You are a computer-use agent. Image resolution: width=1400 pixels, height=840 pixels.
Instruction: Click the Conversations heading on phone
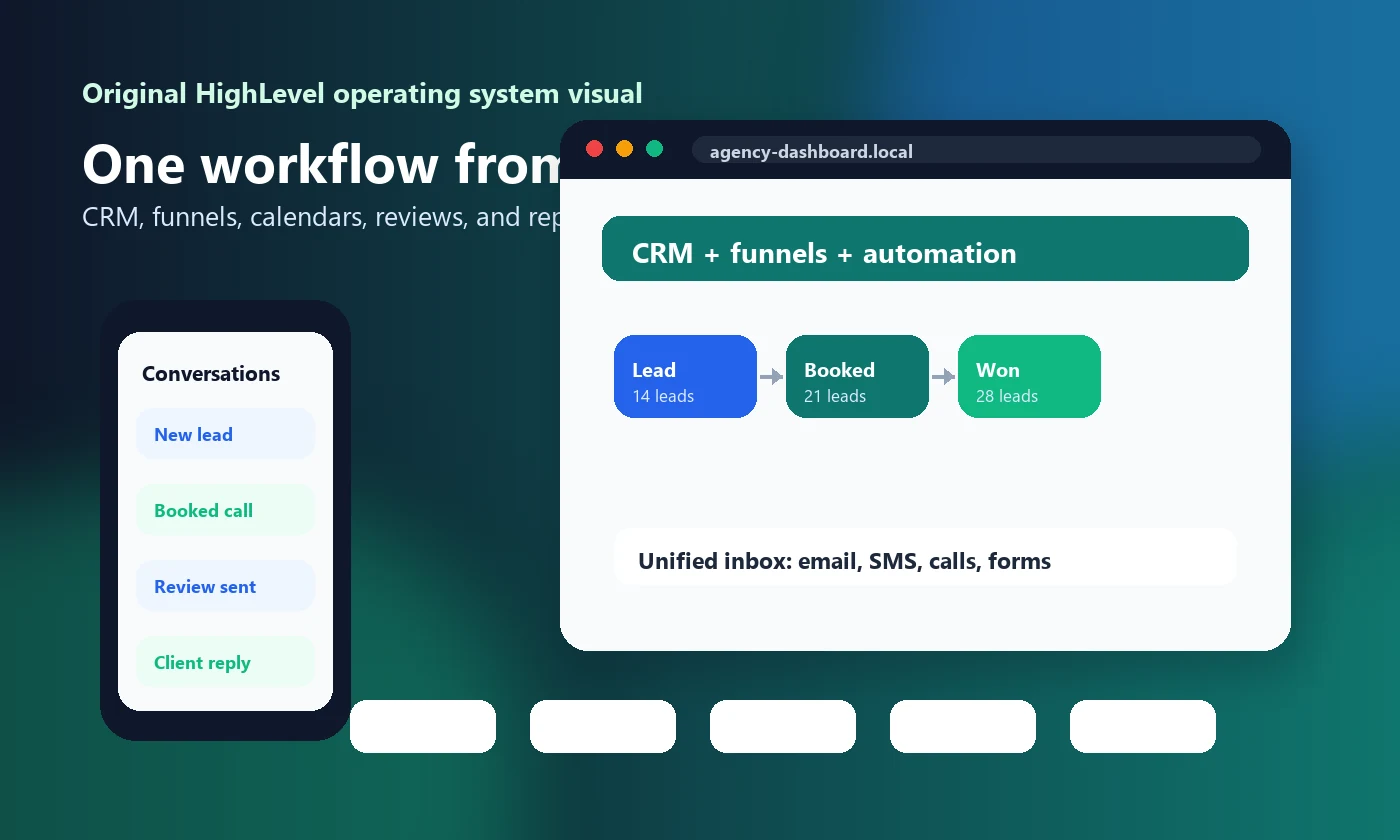pos(211,374)
